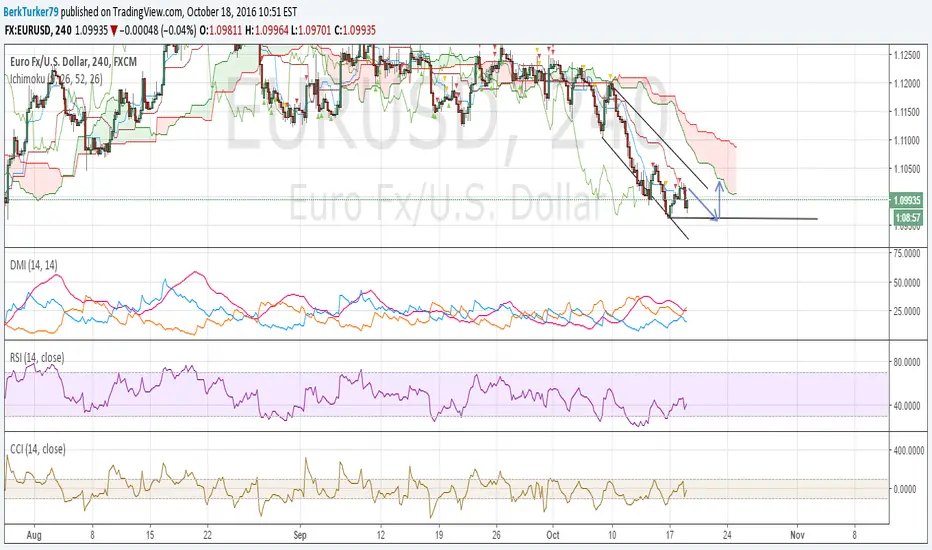Click the 22 date label on time axis

click(x=207, y=535)
